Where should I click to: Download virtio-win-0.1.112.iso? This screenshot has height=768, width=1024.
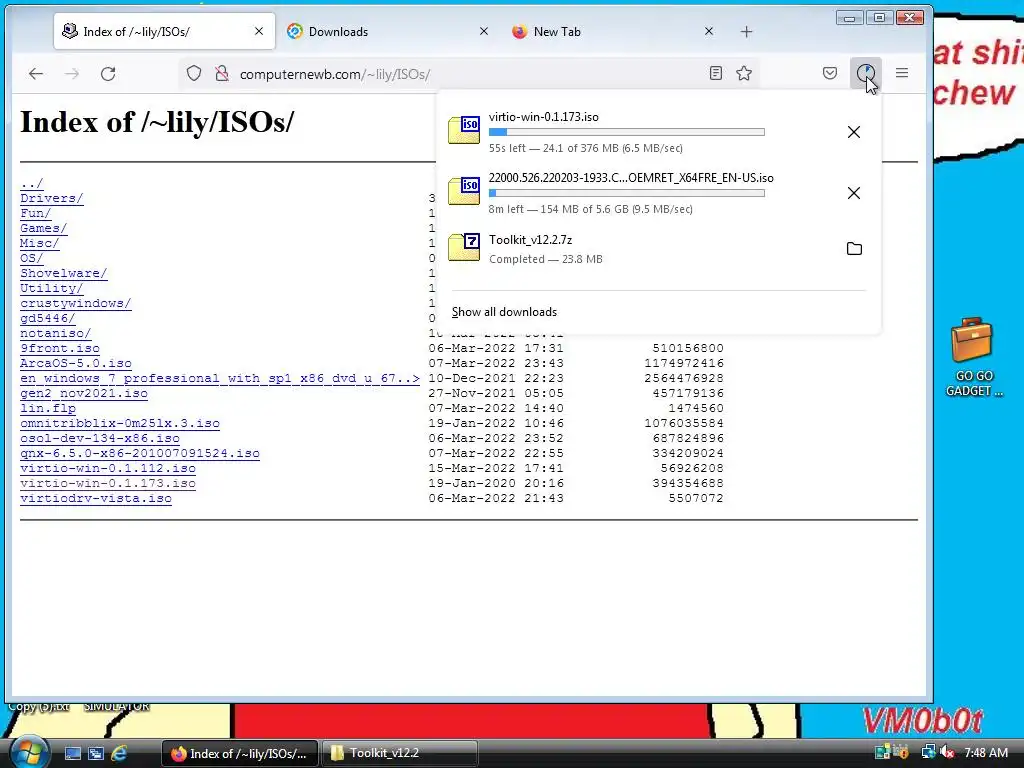point(108,469)
